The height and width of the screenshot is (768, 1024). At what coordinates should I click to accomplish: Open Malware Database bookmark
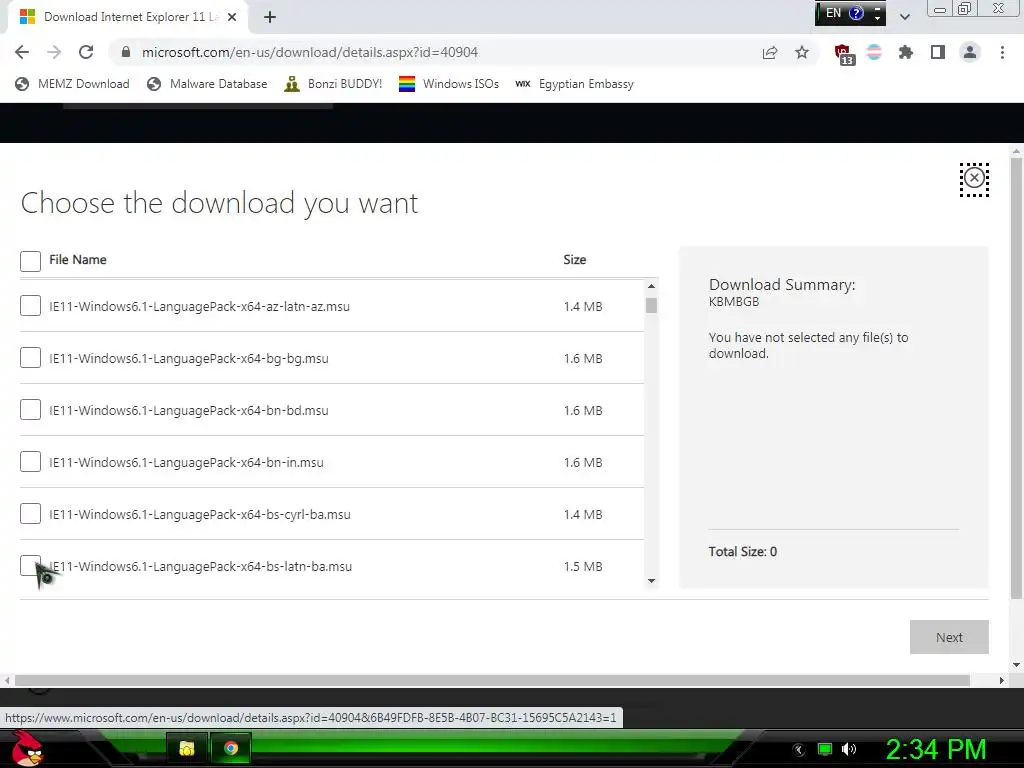click(208, 84)
